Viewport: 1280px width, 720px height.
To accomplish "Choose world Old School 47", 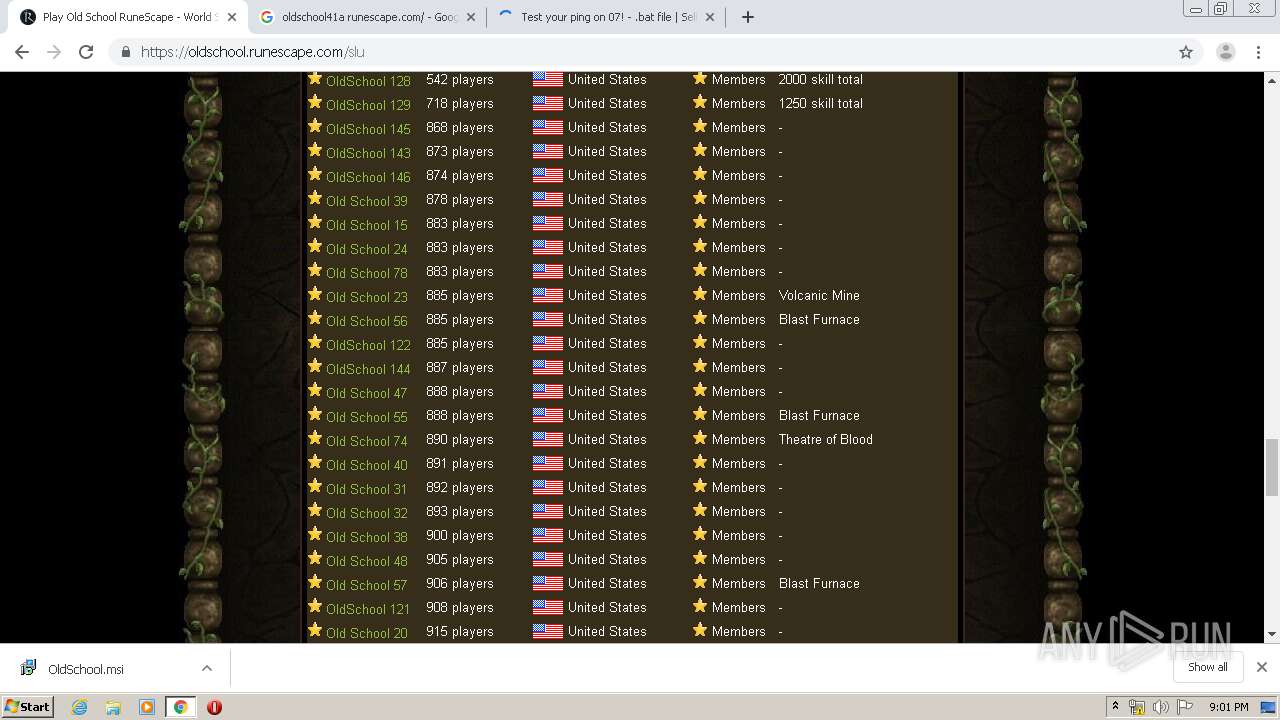I will point(367,392).
